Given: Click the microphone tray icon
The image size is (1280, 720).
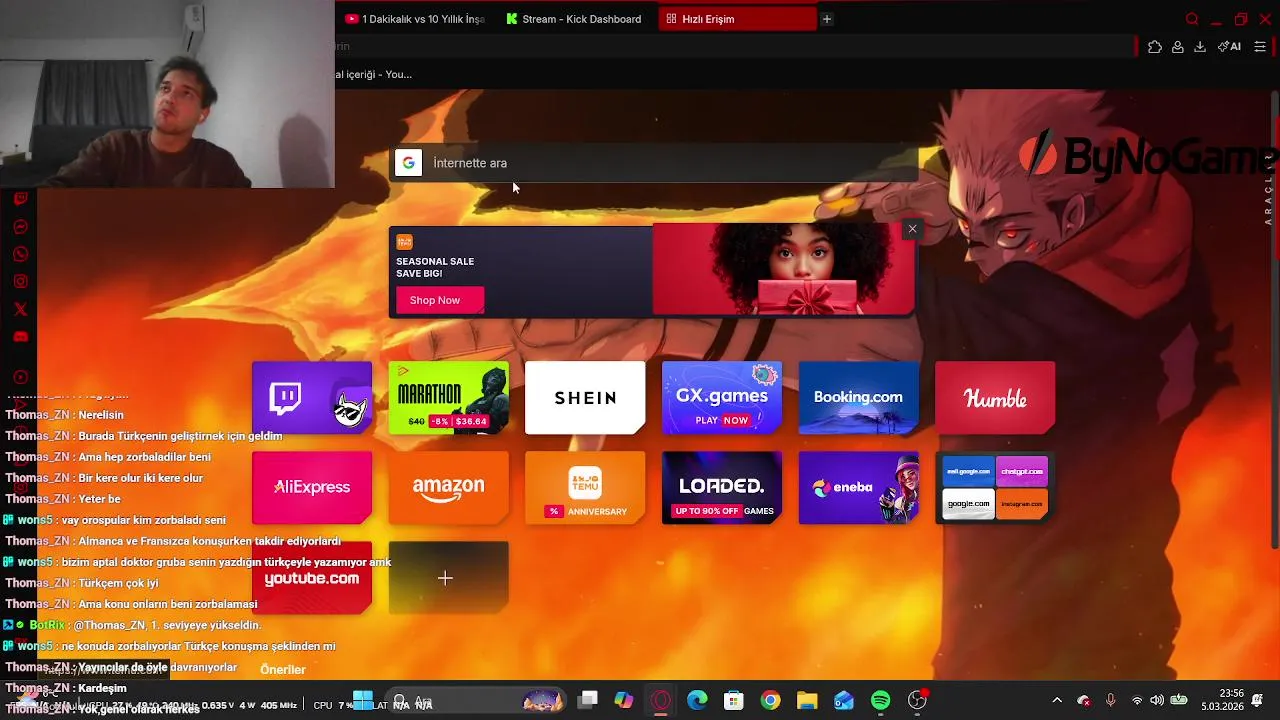Looking at the screenshot, I should [x=1110, y=700].
